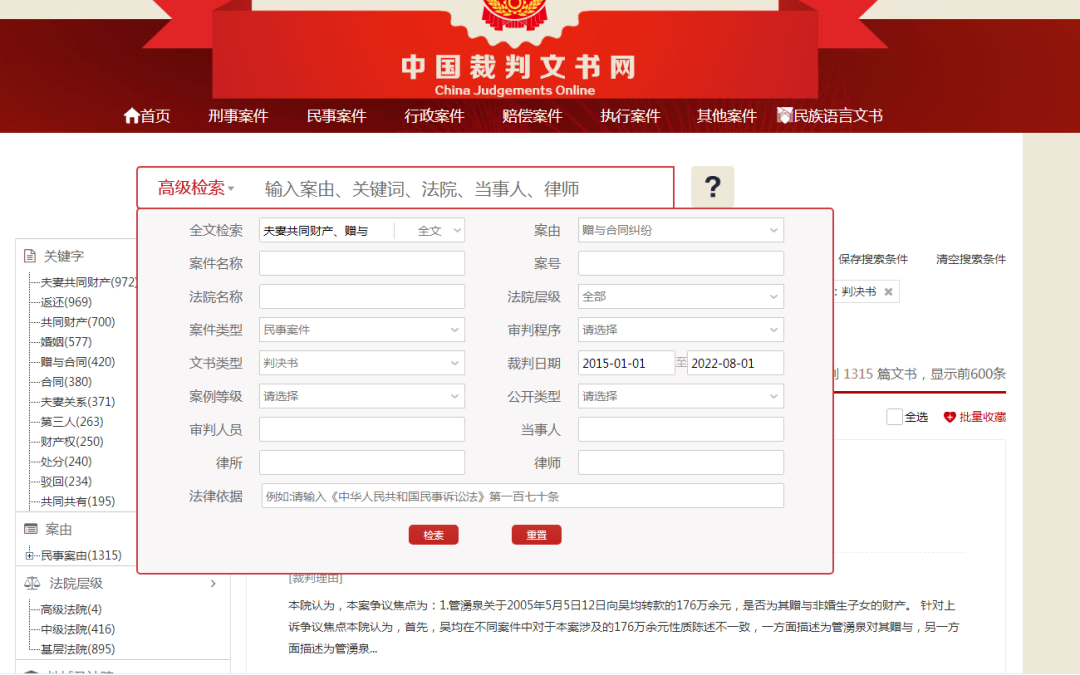Click the main search box
This screenshot has height=675, width=1080.
pos(461,188)
